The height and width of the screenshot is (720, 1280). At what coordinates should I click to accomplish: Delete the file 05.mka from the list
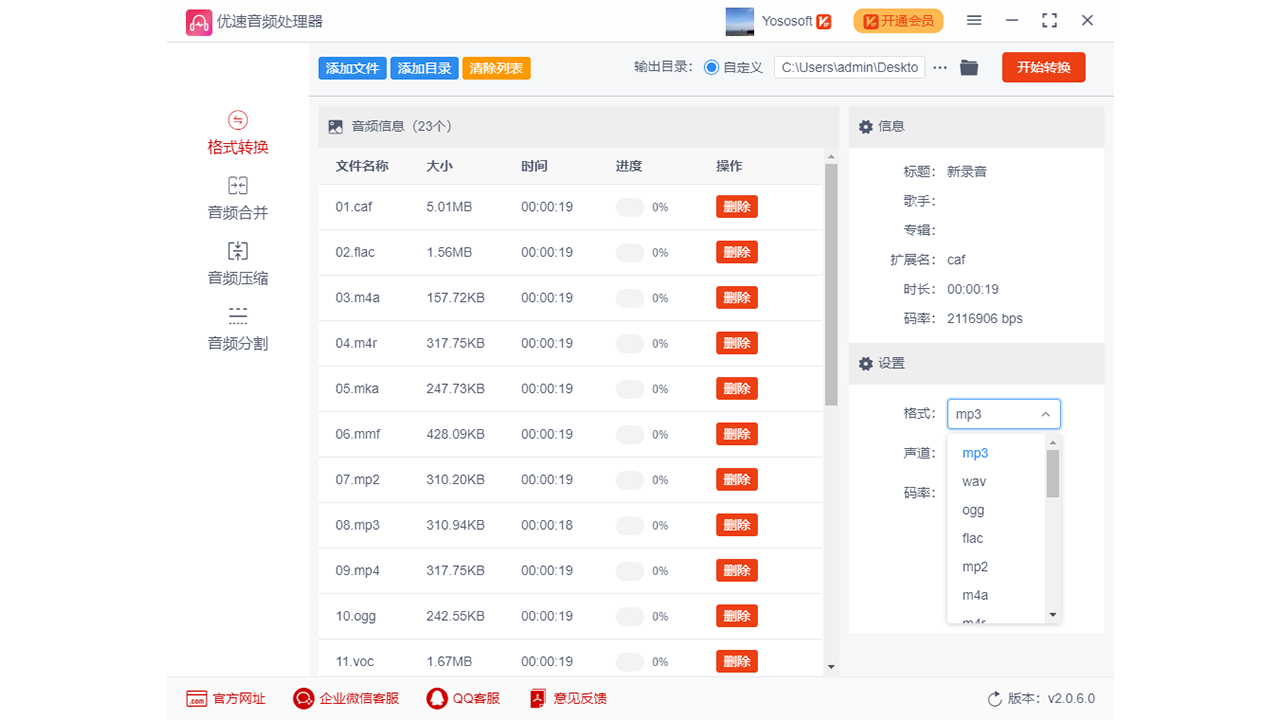coord(736,388)
